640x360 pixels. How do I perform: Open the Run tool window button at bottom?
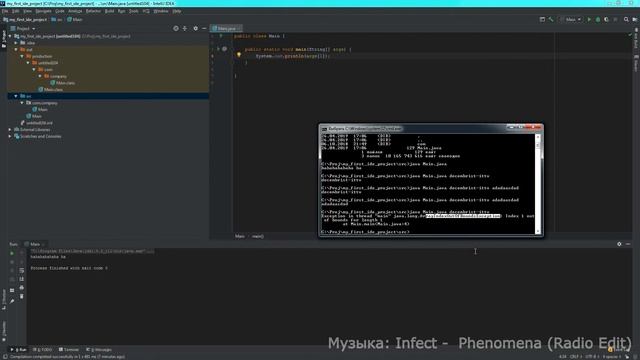(19, 350)
